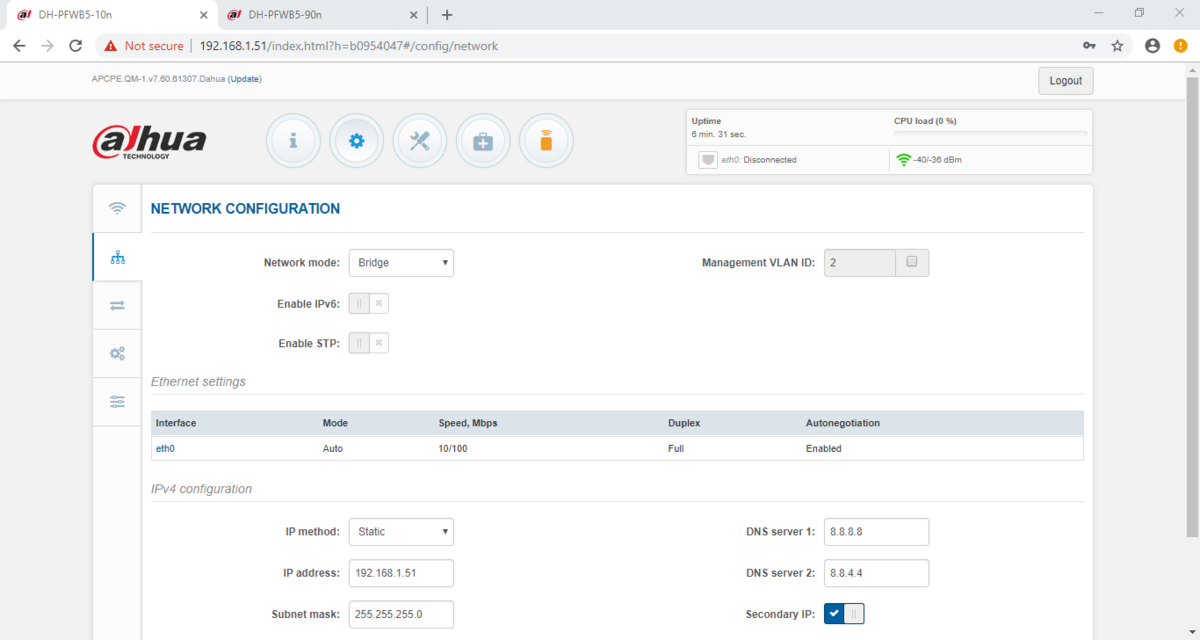The height and width of the screenshot is (640, 1200).
Task: Open the Information page icon
Action: tap(293, 141)
